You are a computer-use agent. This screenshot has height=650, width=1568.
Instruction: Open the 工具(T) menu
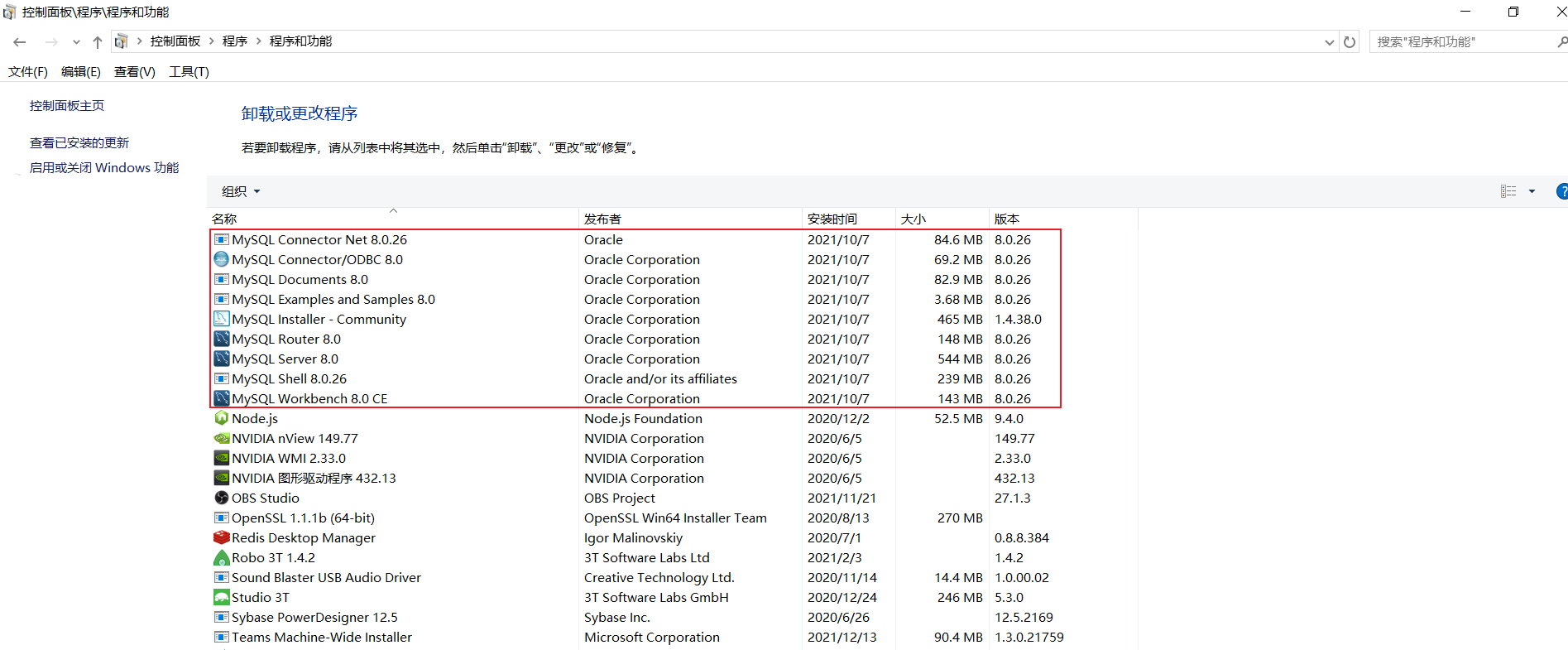[189, 72]
